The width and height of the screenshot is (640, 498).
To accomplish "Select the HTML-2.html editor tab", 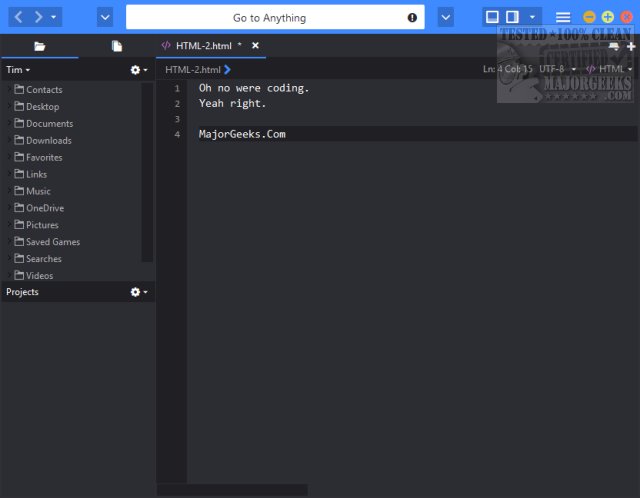I will (x=203, y=46).
